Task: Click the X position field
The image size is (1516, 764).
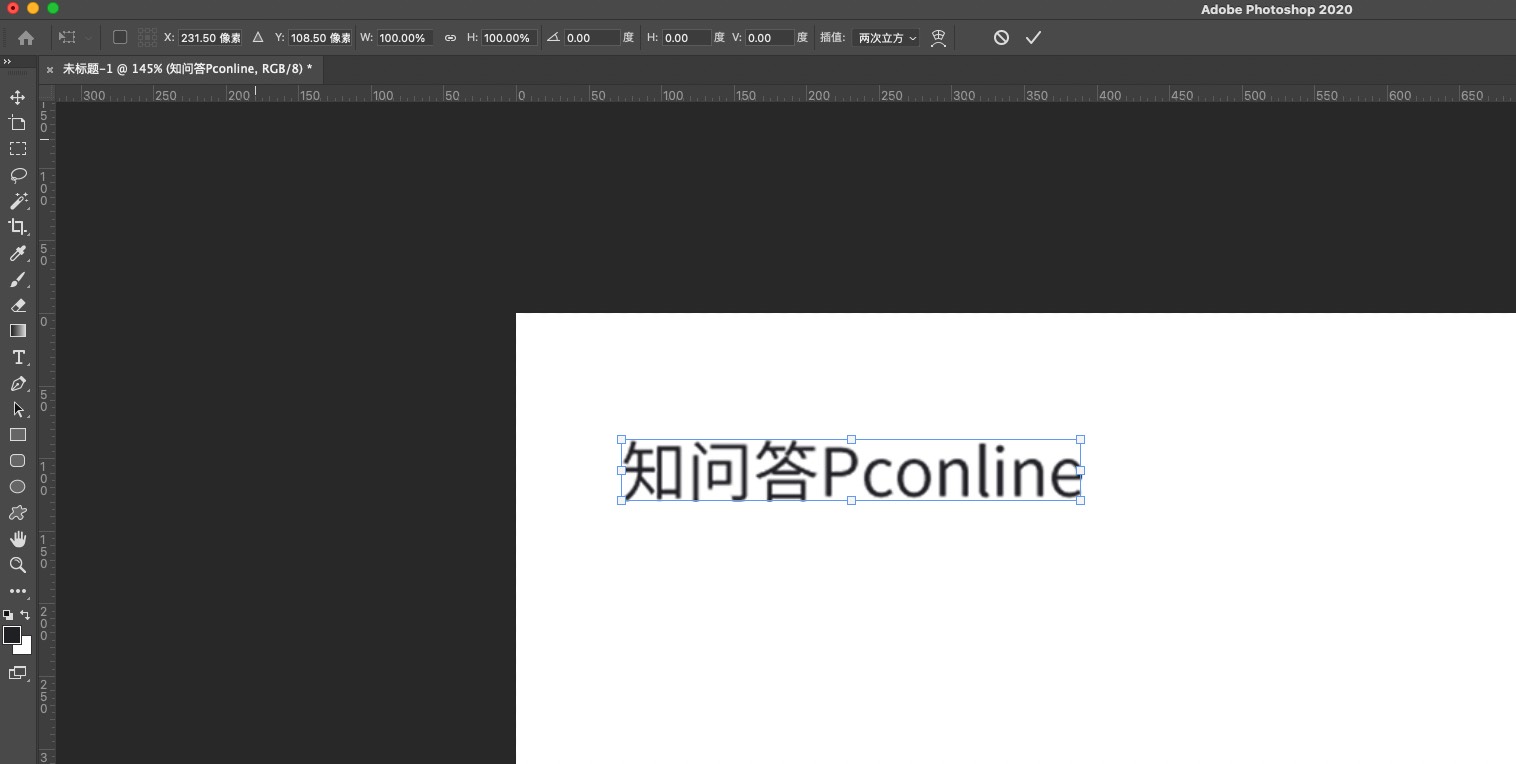Action: pos(210,38)
